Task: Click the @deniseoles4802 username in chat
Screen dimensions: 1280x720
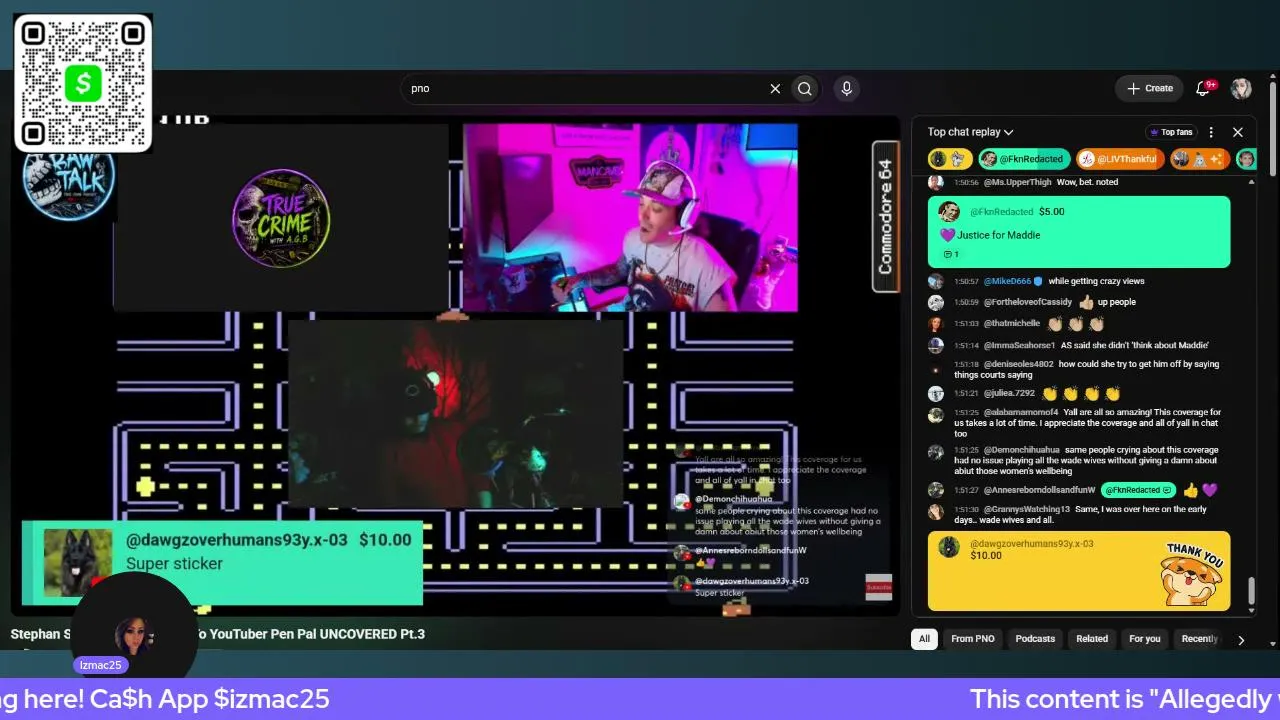Action: 1018,364
